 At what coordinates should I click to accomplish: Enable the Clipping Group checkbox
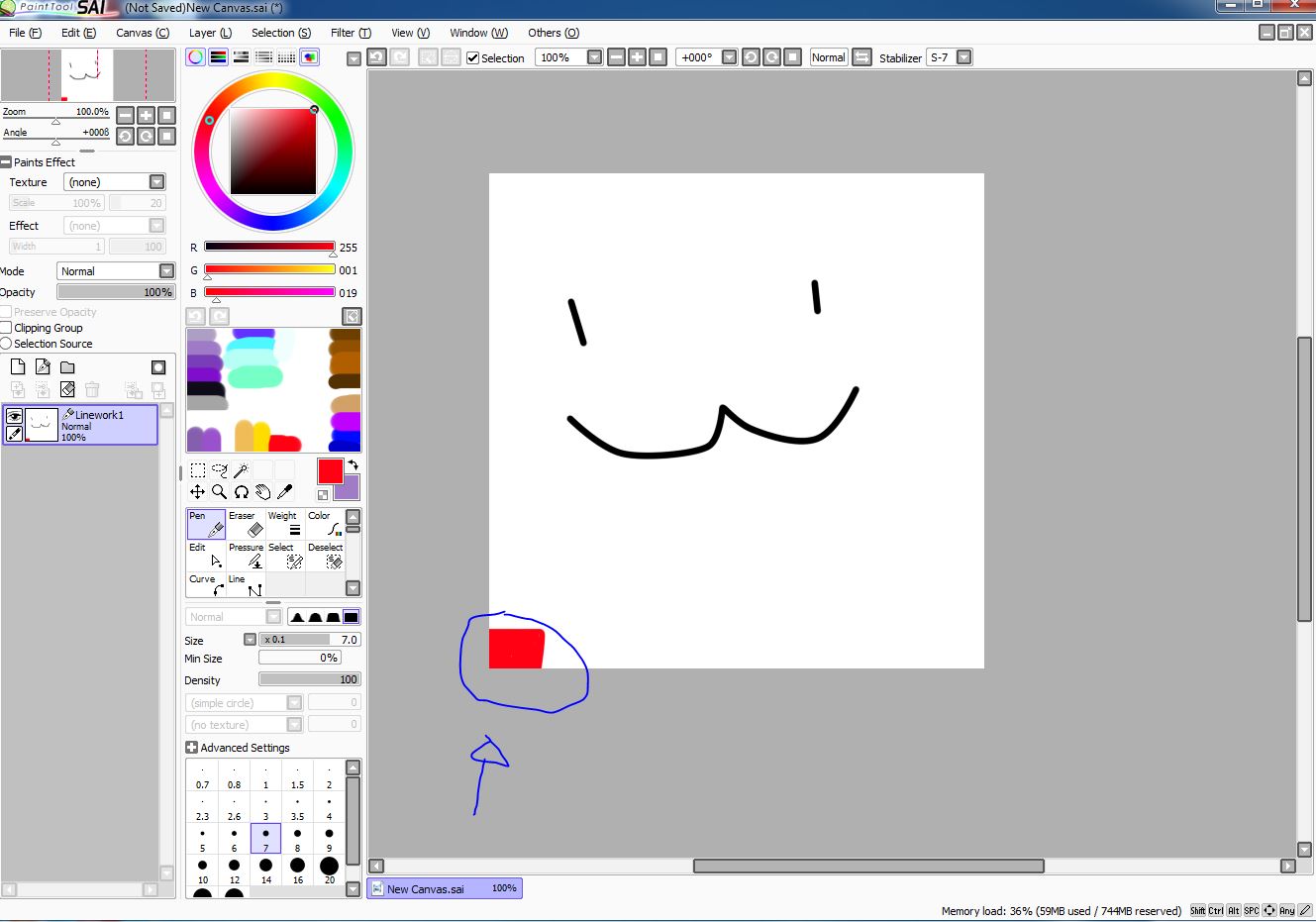[x=6, y=328]
